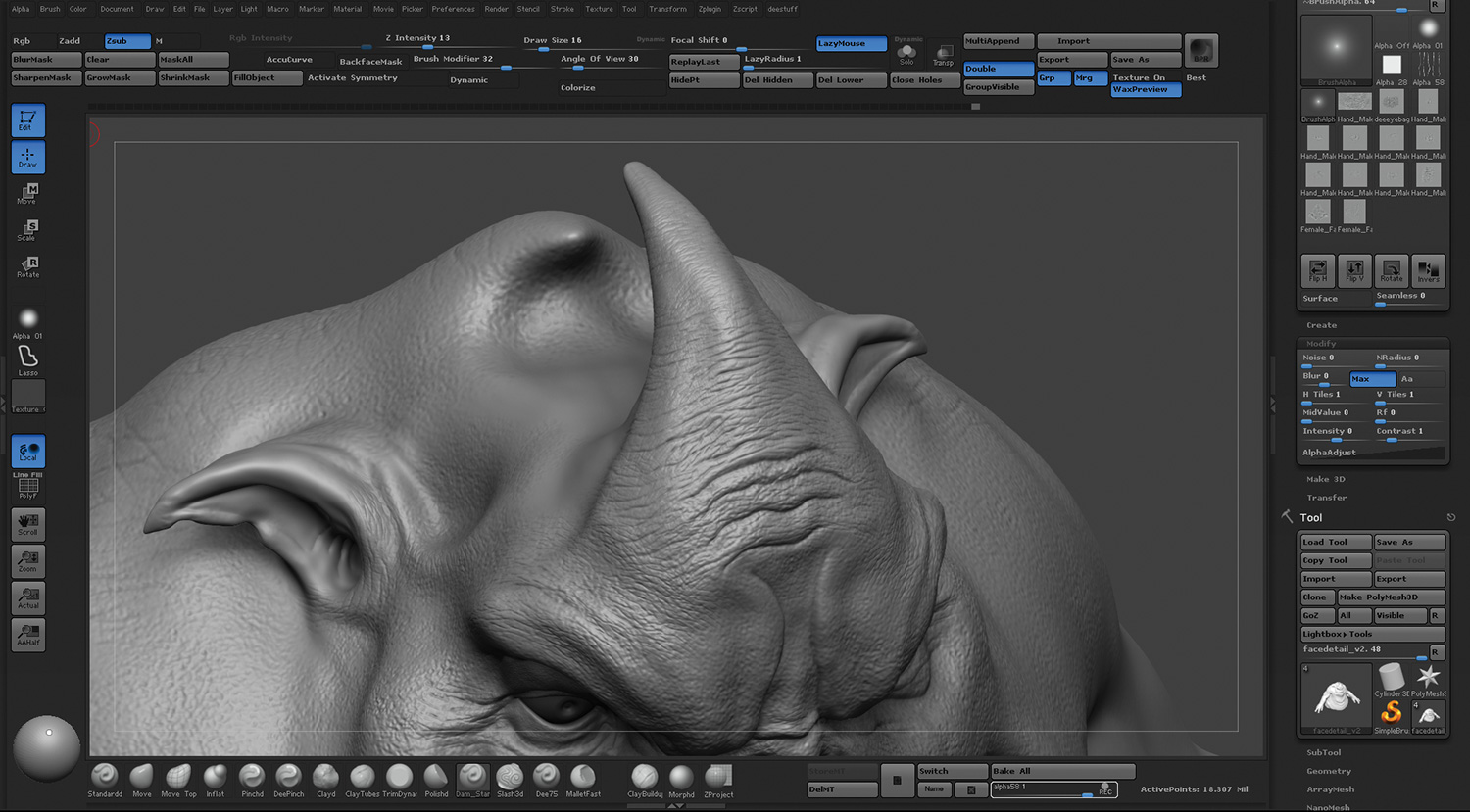Screen dimensions: 1470x812
Task: Click the Close Holes button
Action: pyautogui.click(x=925, y=80)
